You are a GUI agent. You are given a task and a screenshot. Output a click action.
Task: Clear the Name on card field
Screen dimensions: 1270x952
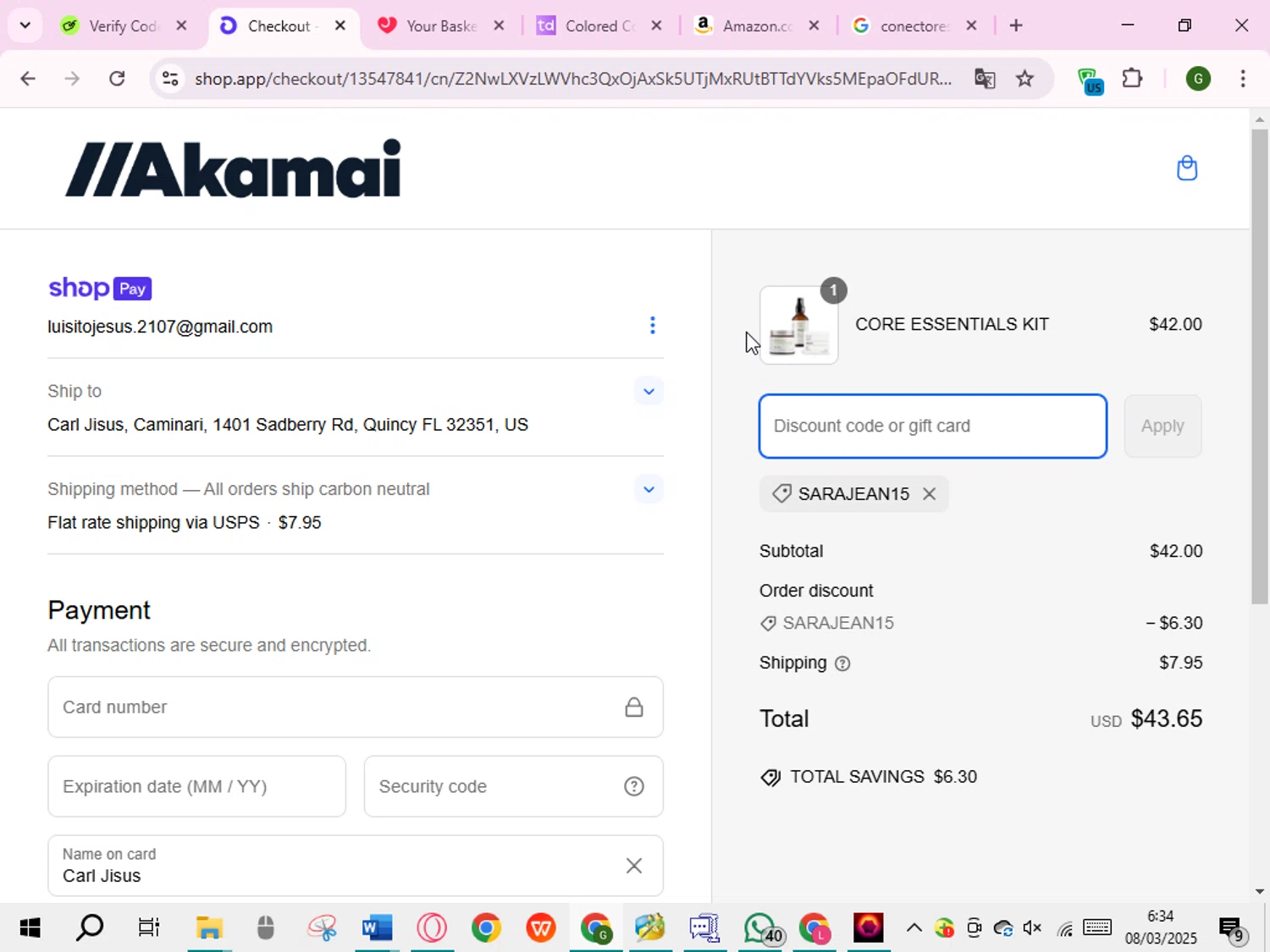click(x=634, y=866)
